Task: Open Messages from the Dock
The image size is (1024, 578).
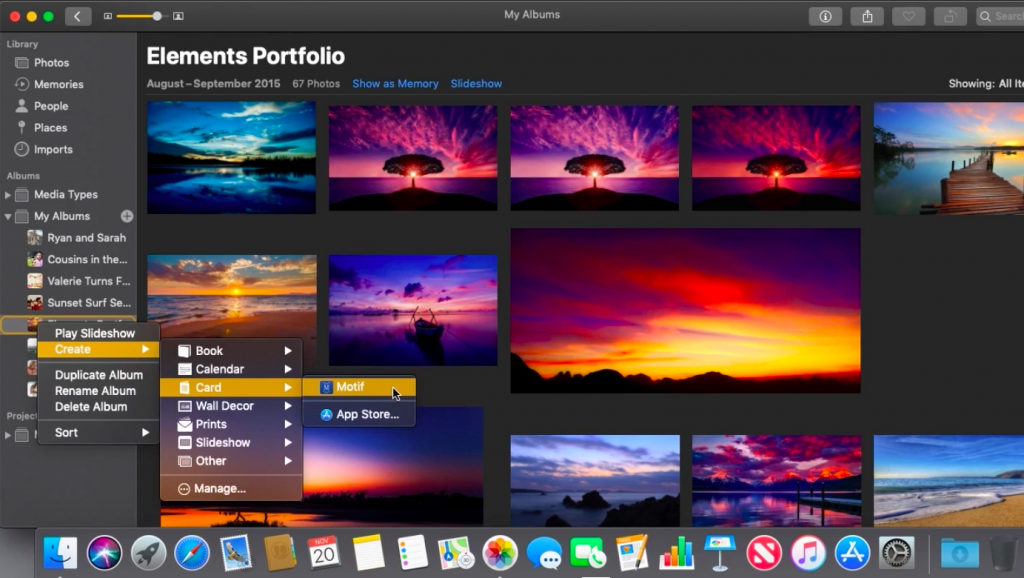Action: [x=544, y=553]
